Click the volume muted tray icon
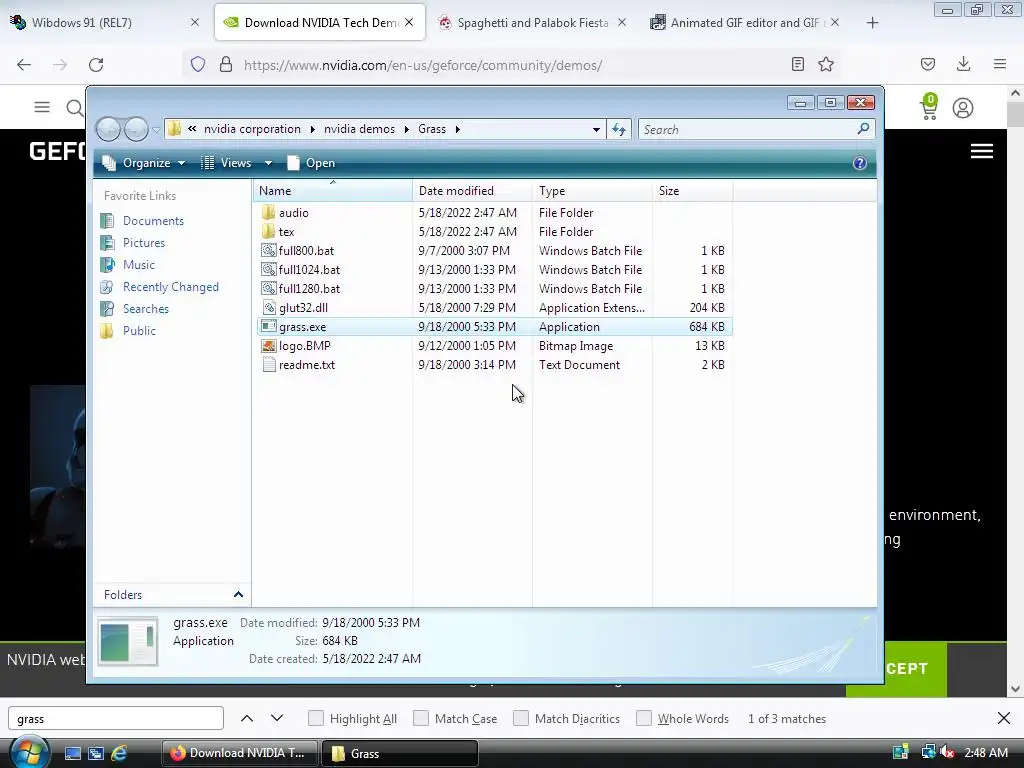Screen dimensions: 1024x768 pyautogui.click(x=948, y=753)
